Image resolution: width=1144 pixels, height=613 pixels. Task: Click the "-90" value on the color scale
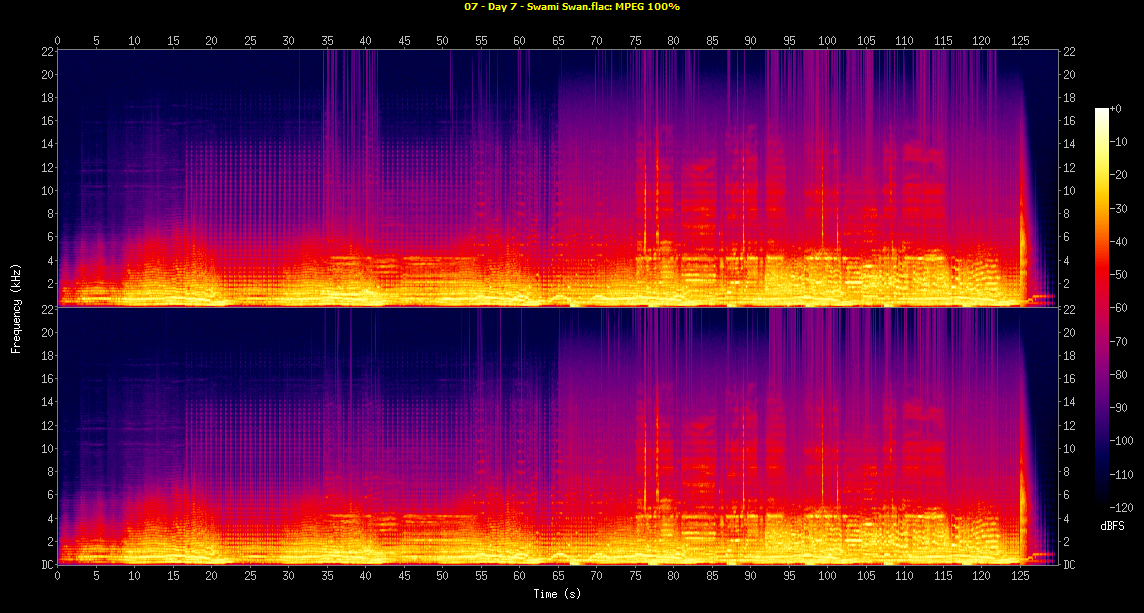[1118, 407]
